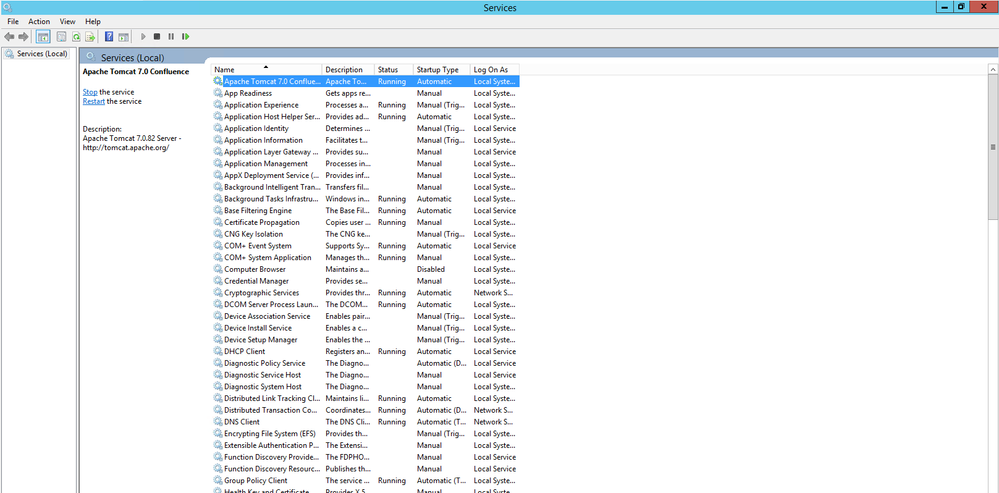Select the Encrypting File System (EFS) service
This screenshot has width=999, height=493.
tap(270, 434)
